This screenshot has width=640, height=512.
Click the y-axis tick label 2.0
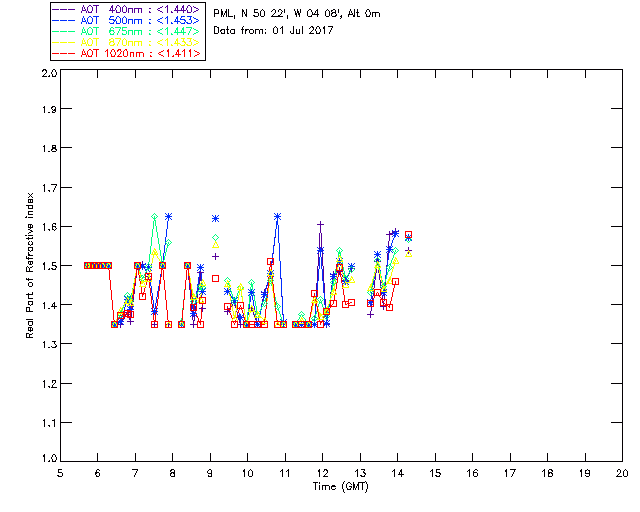[49, 73]
